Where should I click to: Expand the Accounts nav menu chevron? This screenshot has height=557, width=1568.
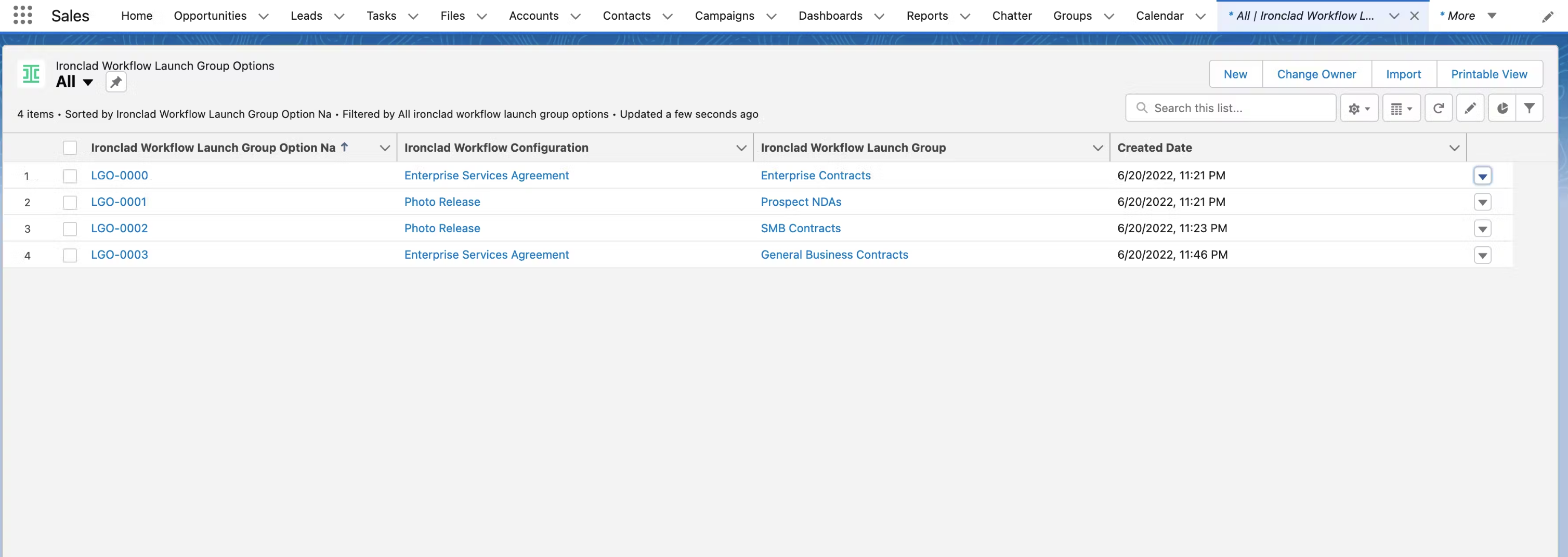[575, 17]
